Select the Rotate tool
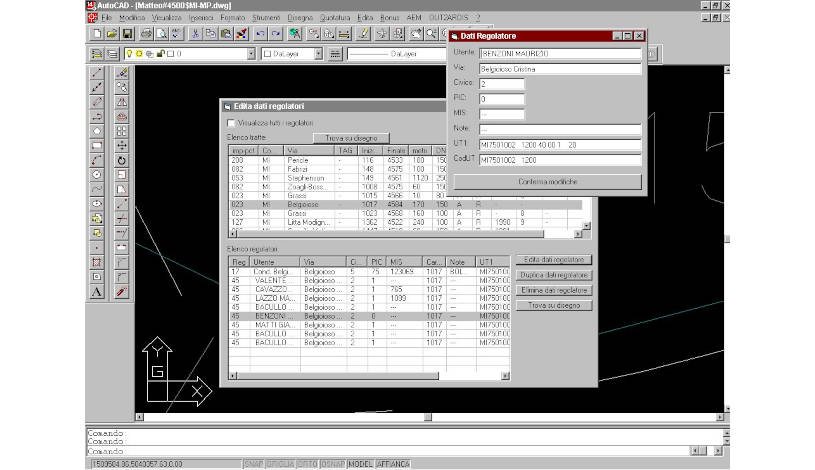Image resolution: width=815 pixels, height=470 pixels. tap(122, 159)
